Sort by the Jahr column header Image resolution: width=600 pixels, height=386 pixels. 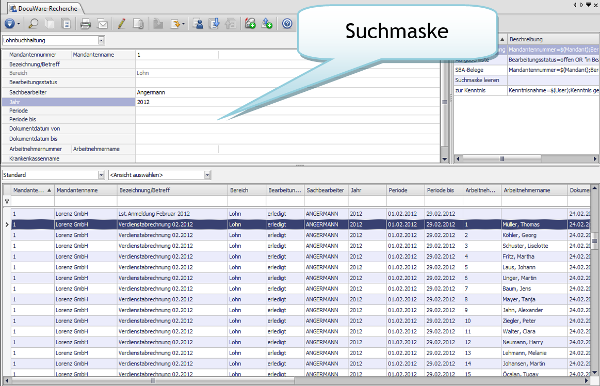[367, 190]
